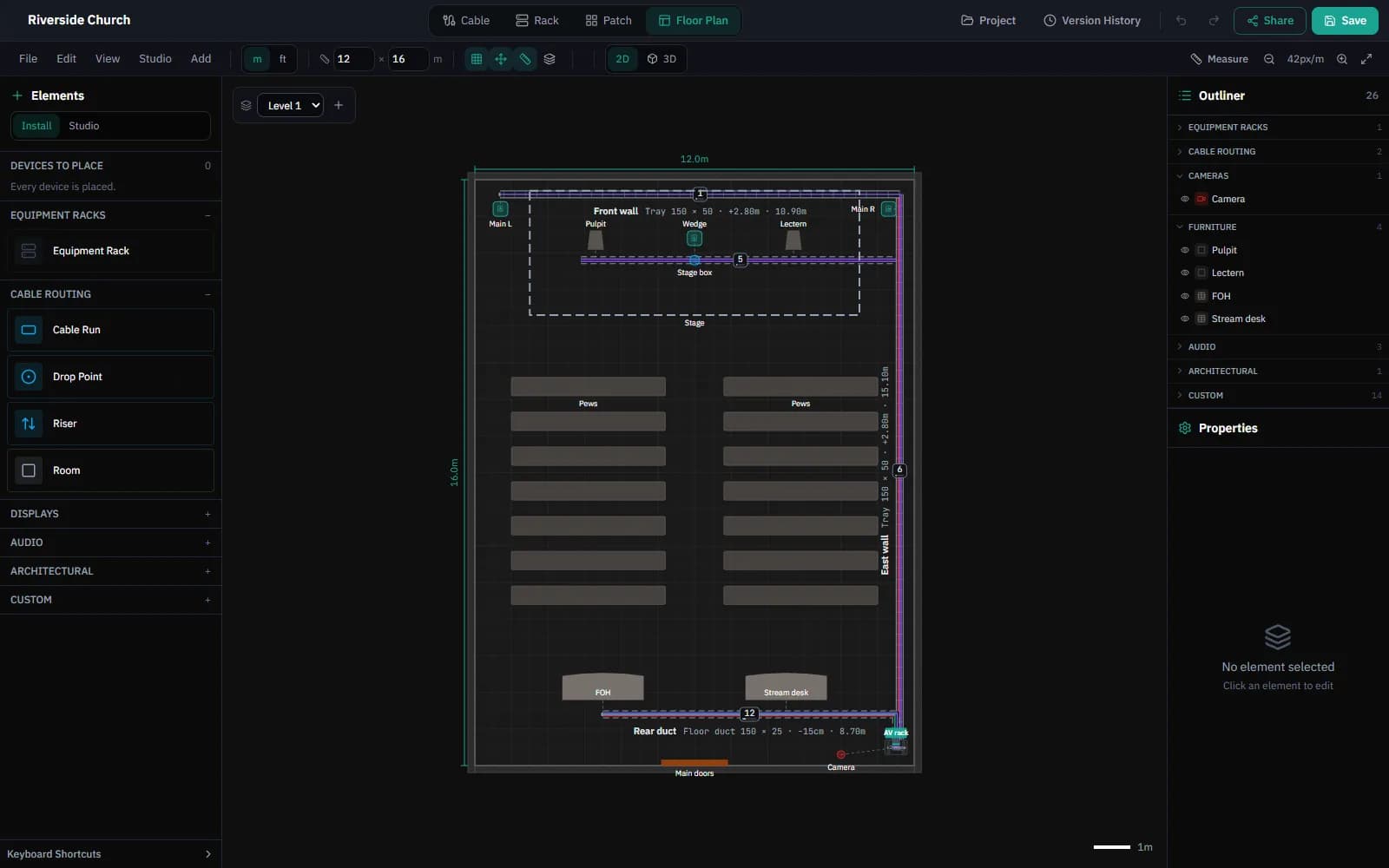
Task: Toggle the grid display icon
Action: [477, 59]
